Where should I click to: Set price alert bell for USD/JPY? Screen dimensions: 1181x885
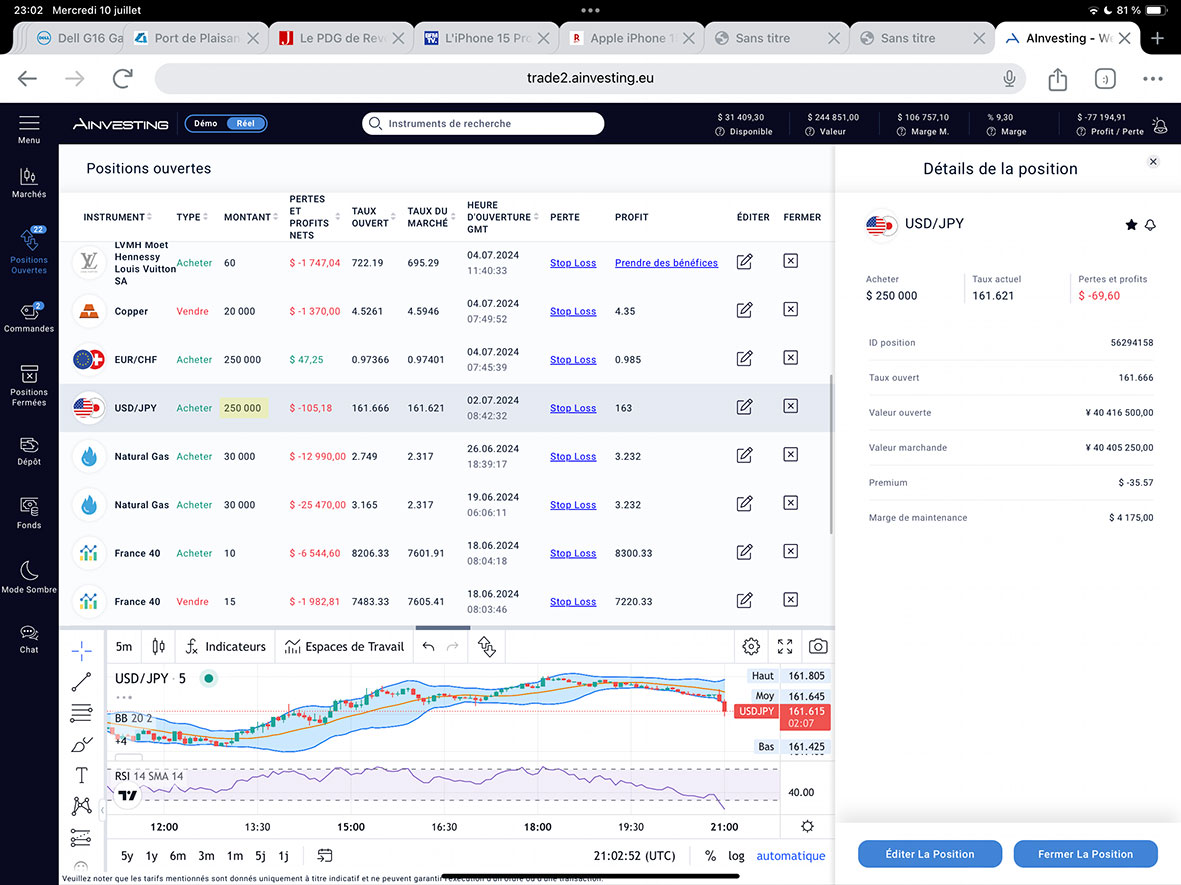point(1150,225)
